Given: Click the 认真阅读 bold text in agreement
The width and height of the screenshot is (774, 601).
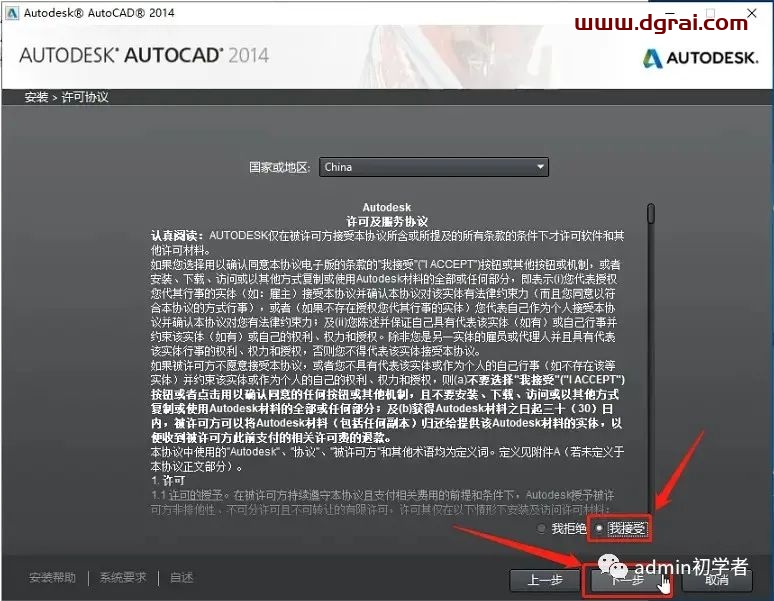Looking at the screenshot, I should (x=177, y=236).
